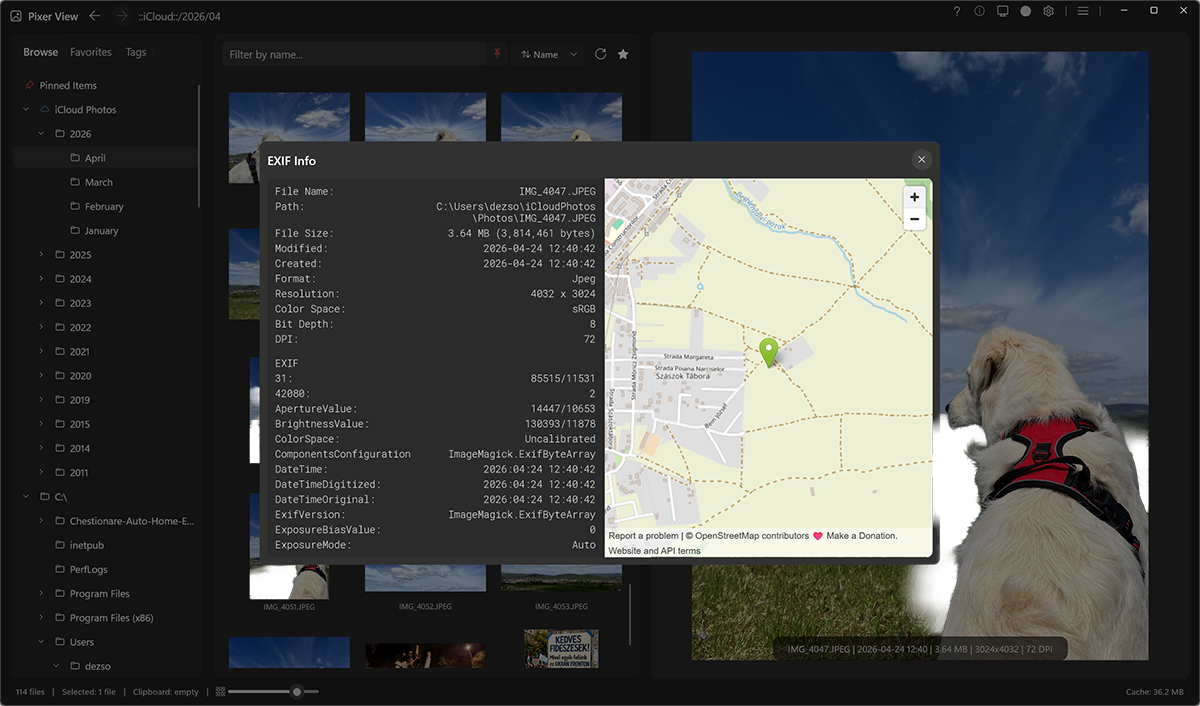Screen dimensions: 1200x706
Task: Open the hamburger menu in the title bar
Action: coord(1083,11)
